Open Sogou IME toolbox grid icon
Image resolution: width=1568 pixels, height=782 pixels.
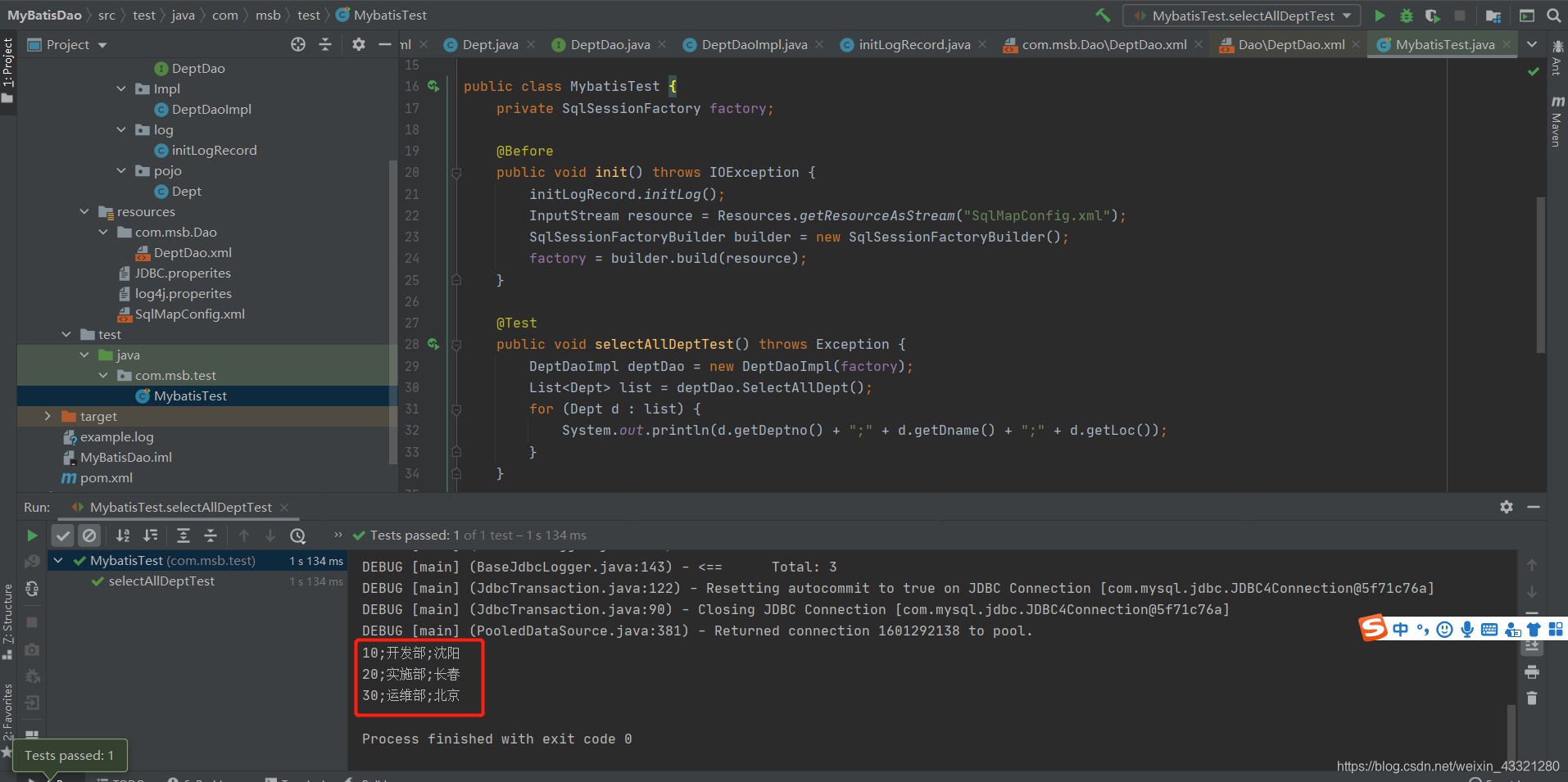(x=1556, y=629)
